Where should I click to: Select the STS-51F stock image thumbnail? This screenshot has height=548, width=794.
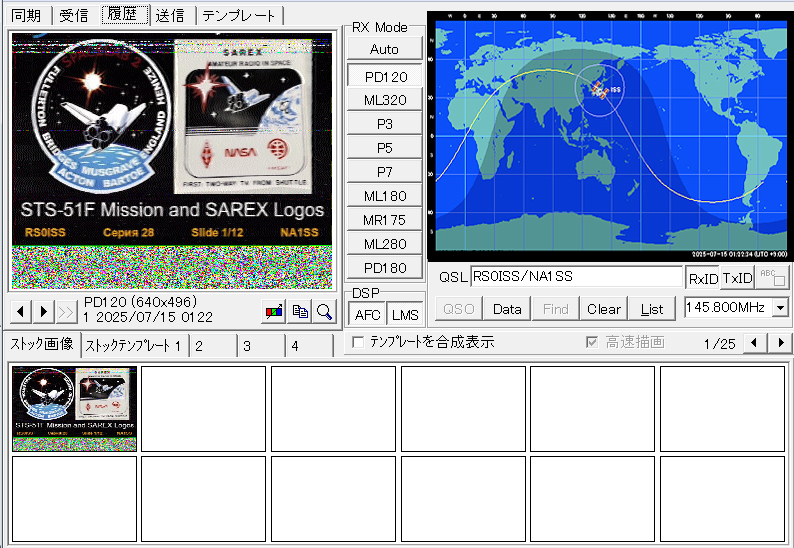(74, 409)
